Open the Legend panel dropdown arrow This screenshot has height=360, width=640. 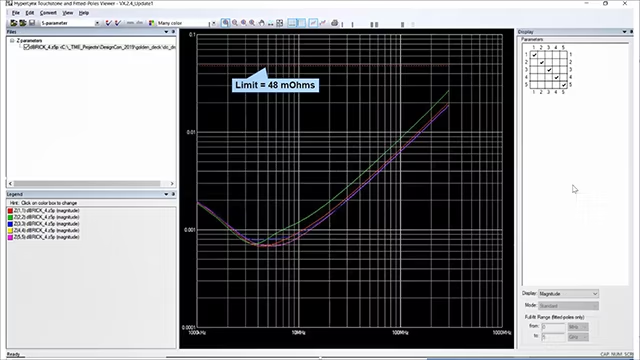(166, 194)
